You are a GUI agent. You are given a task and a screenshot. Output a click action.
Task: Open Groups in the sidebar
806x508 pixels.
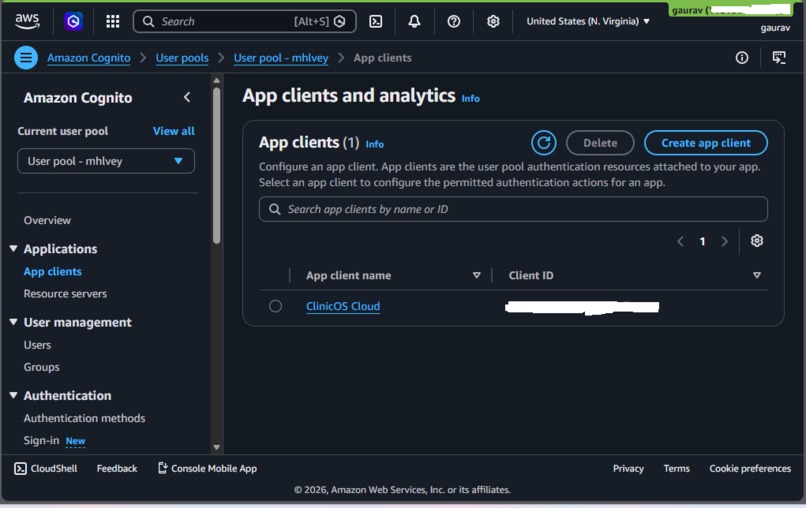41,367
